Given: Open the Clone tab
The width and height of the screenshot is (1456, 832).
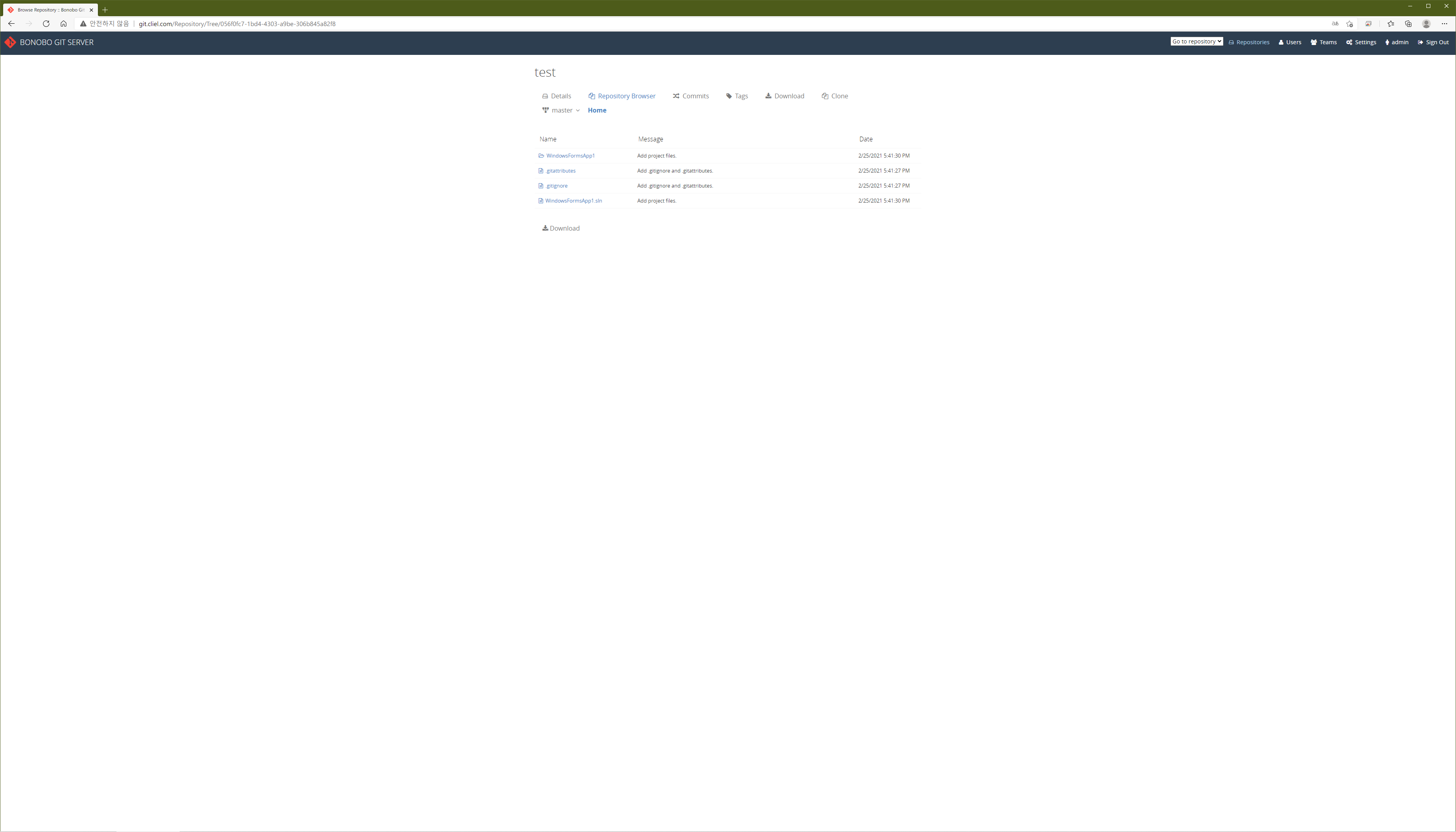Looking at the screenshot, I should click(x=835, y=96).
